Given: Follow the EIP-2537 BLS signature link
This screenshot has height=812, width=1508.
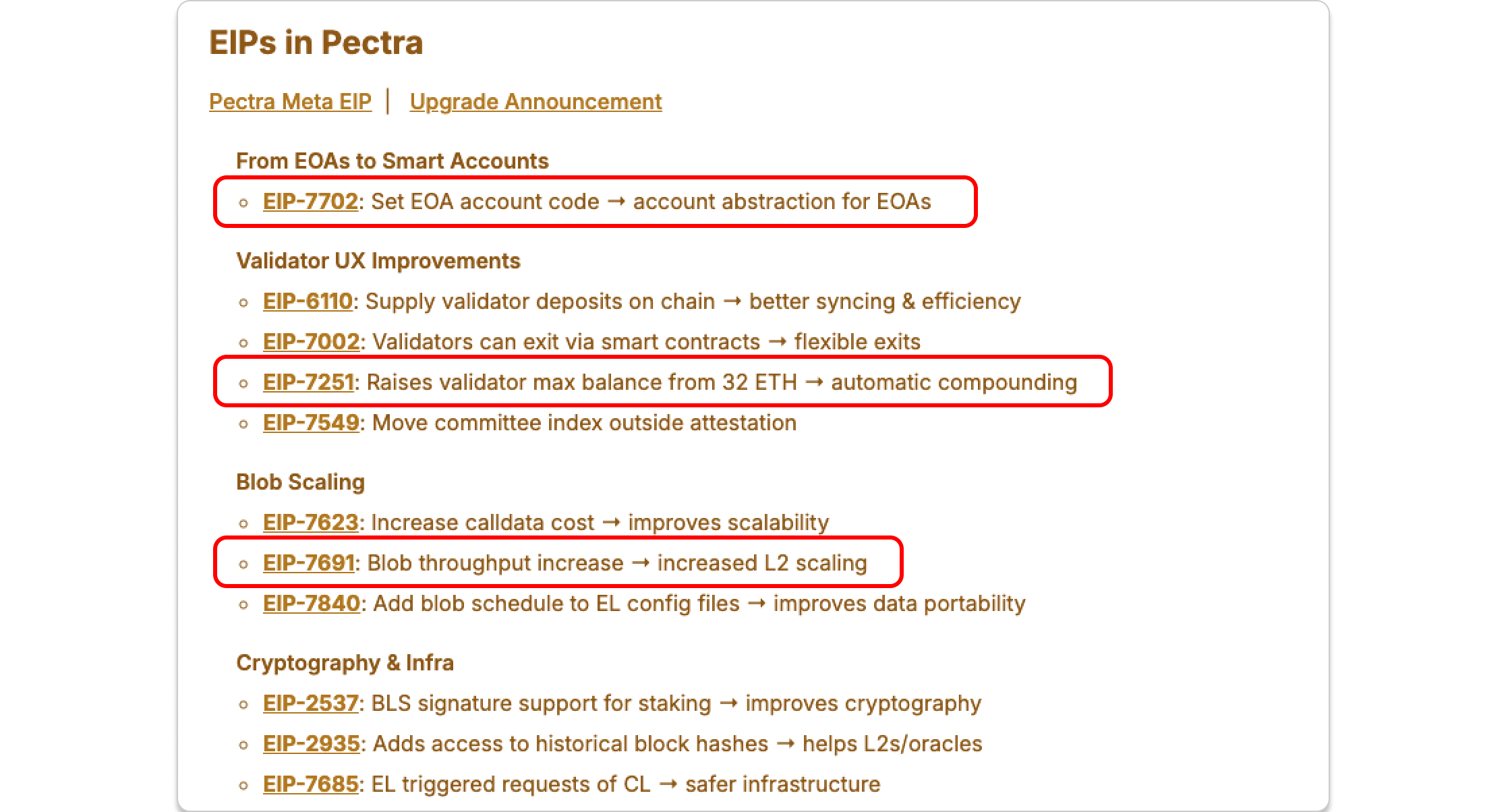Looking at the screenshot, I should pos(310,703).
